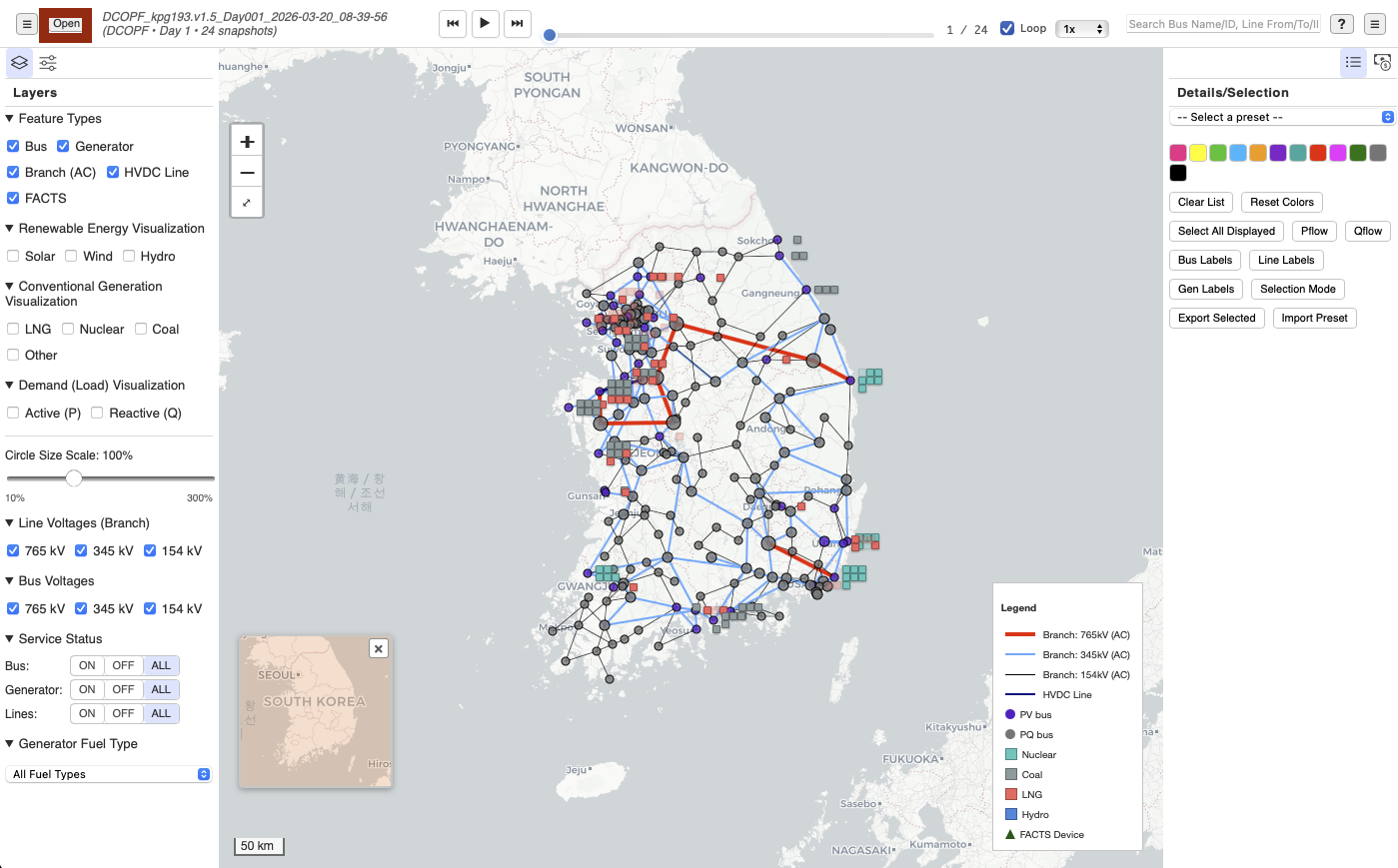The image size is (1398, 868).
Task: Click the help question mark icon
Action: (x=1341, y=23)
